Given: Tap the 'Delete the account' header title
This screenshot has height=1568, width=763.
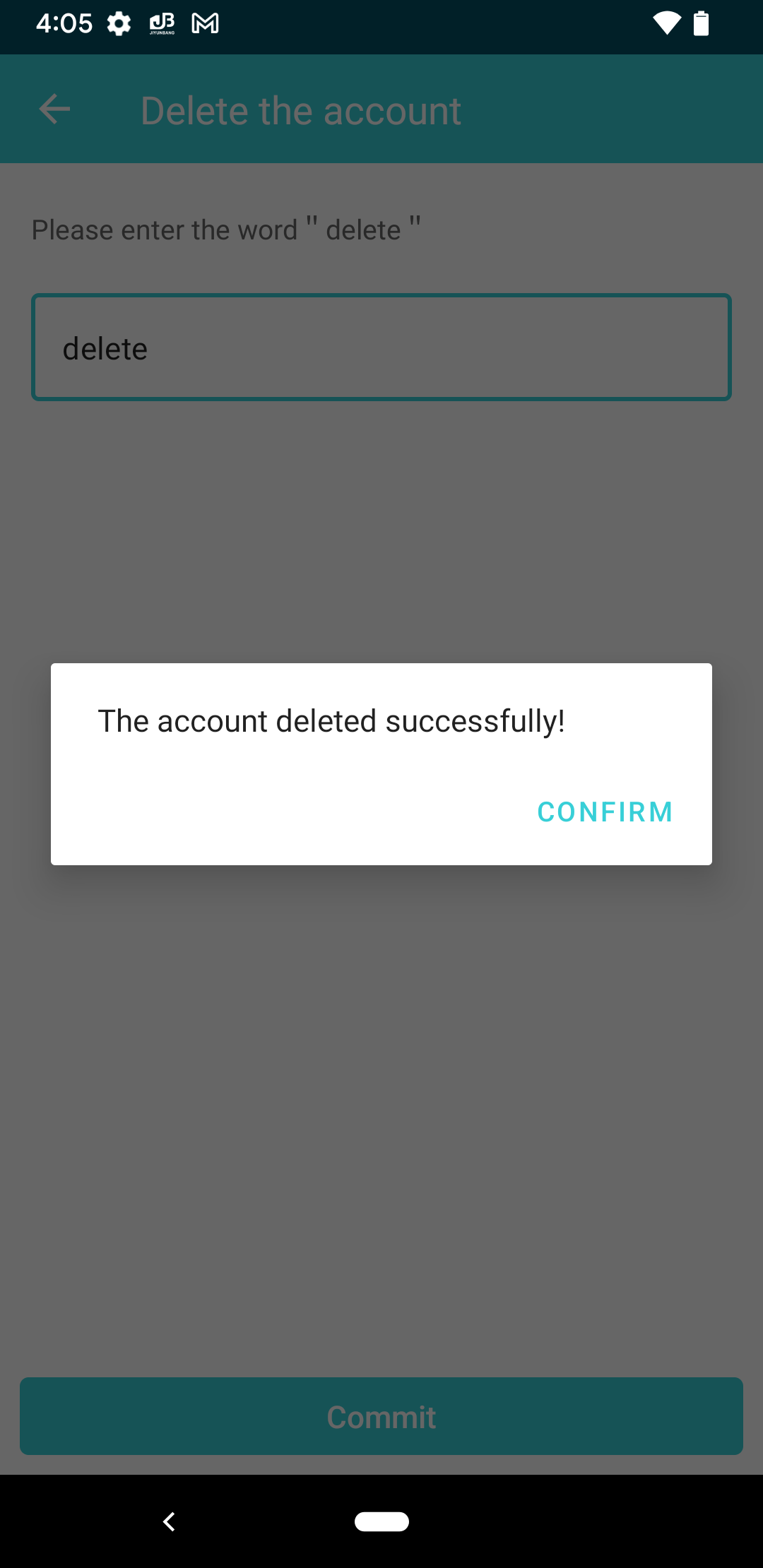Looking at the screenshot, I should click(x=301, y=111).
